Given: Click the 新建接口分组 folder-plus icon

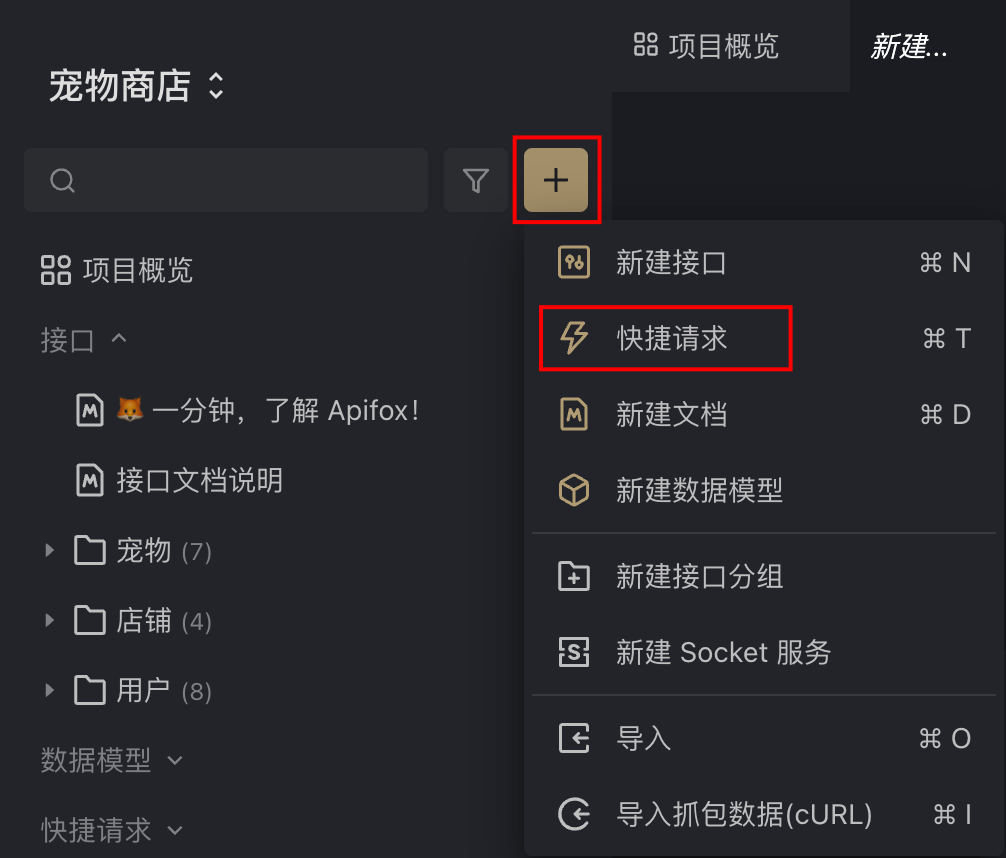Looking at the screenshot, I should 574,576.
